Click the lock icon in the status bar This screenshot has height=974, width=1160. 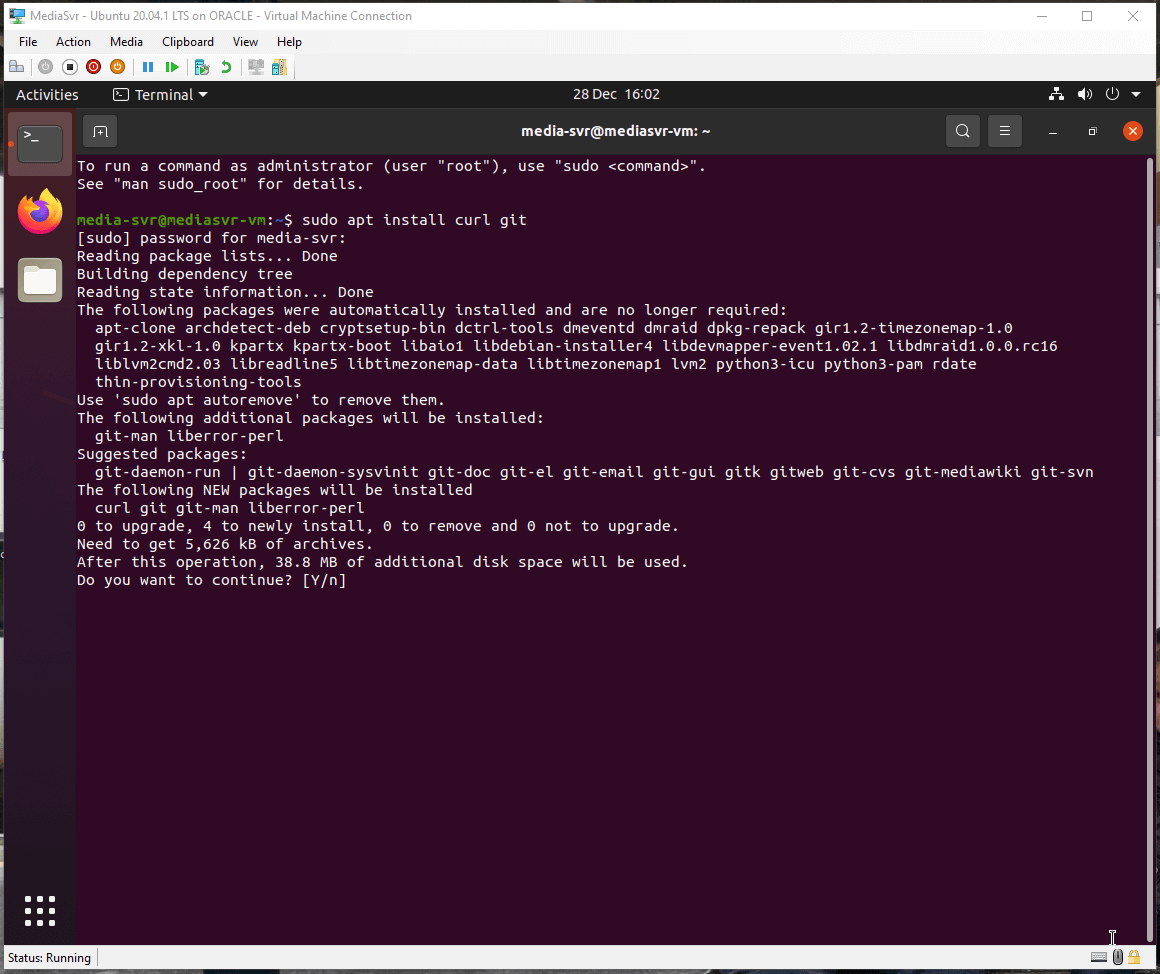(1134, 957)
